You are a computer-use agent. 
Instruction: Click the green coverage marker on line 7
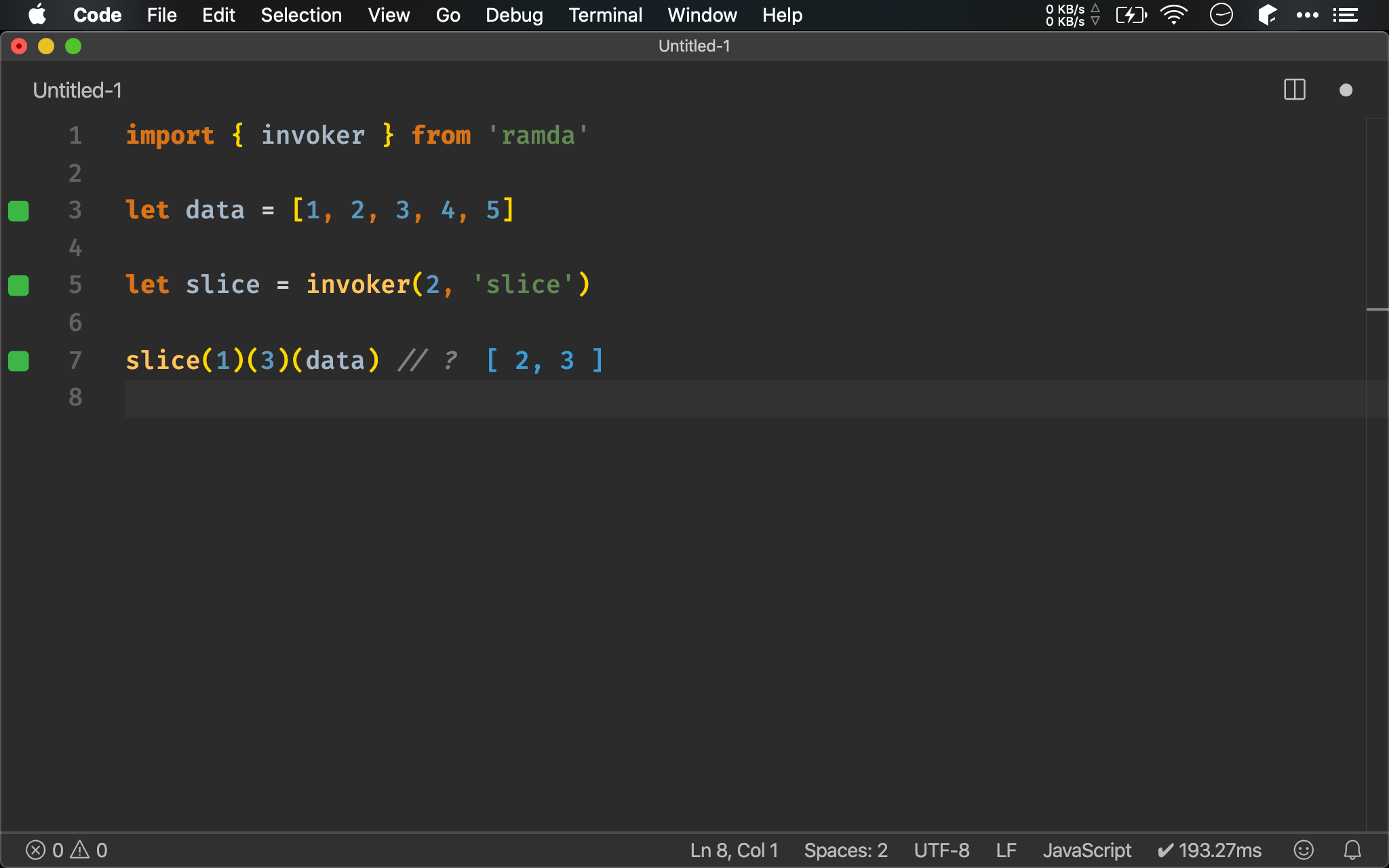[x=18, y=361]
